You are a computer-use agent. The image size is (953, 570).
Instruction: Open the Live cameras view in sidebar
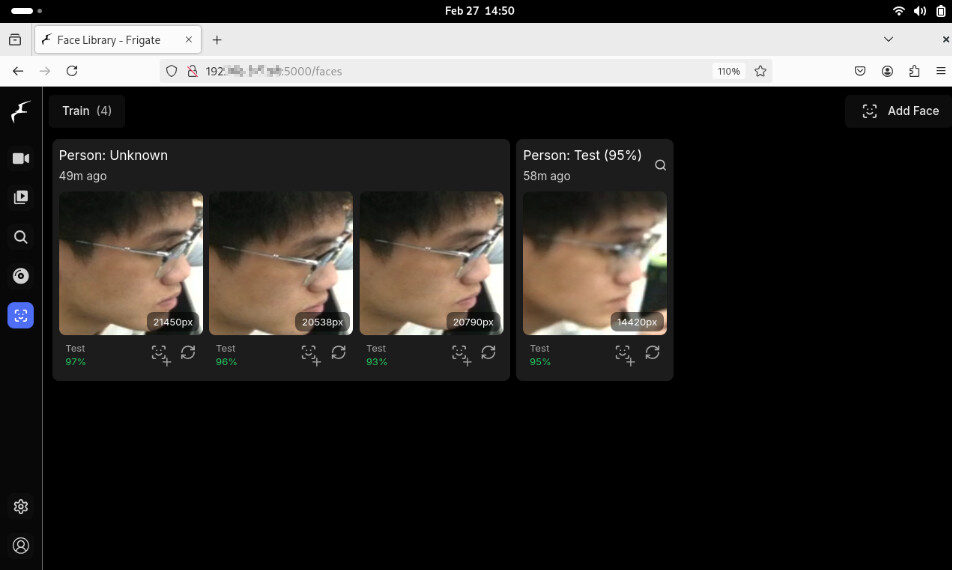click(x=21, y=159)
